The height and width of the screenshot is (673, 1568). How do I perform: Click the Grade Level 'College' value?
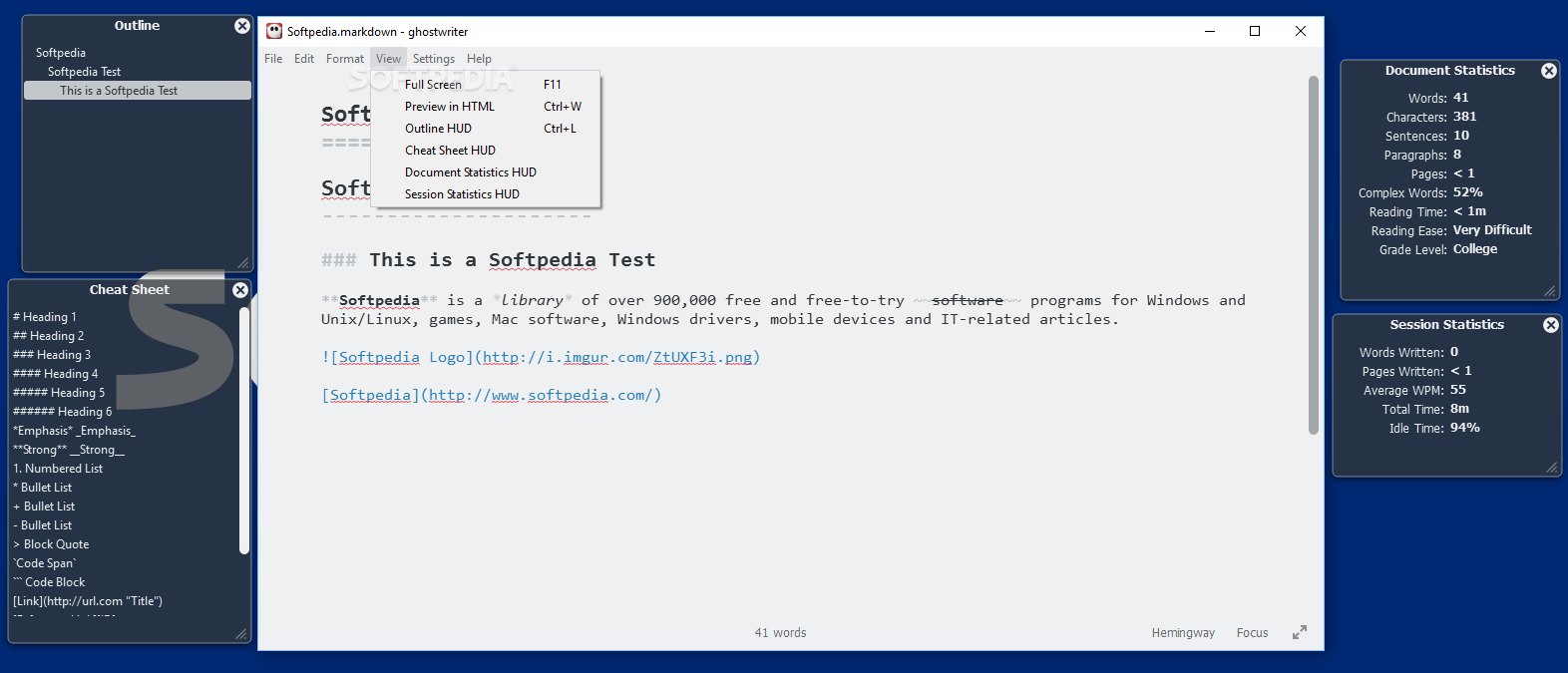coord(1475,249)
